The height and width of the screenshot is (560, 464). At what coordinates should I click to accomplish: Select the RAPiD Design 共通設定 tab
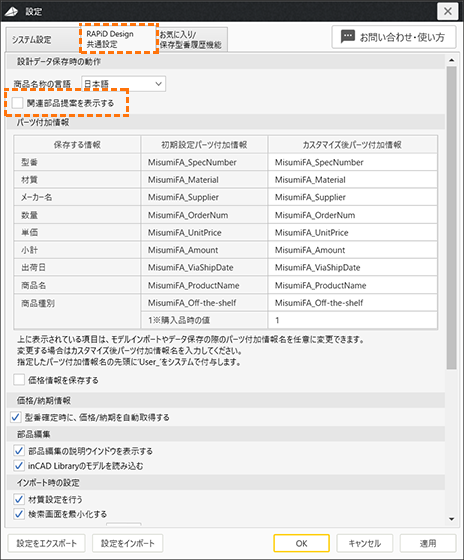[118, 39]
